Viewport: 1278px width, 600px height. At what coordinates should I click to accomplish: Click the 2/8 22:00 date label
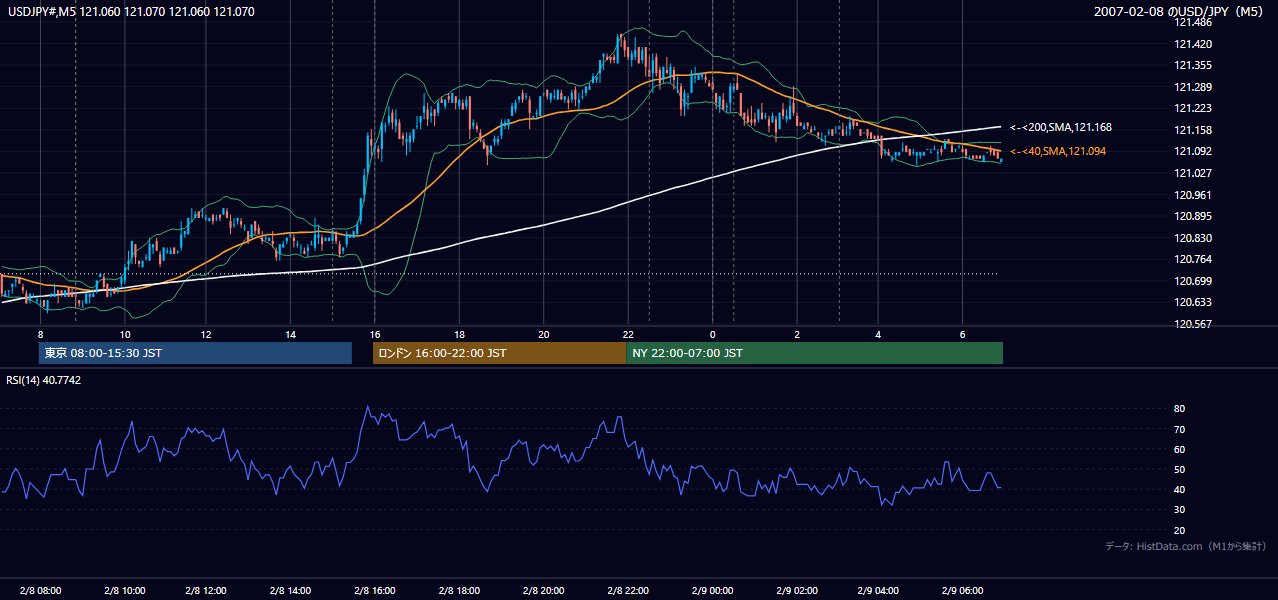629,589
